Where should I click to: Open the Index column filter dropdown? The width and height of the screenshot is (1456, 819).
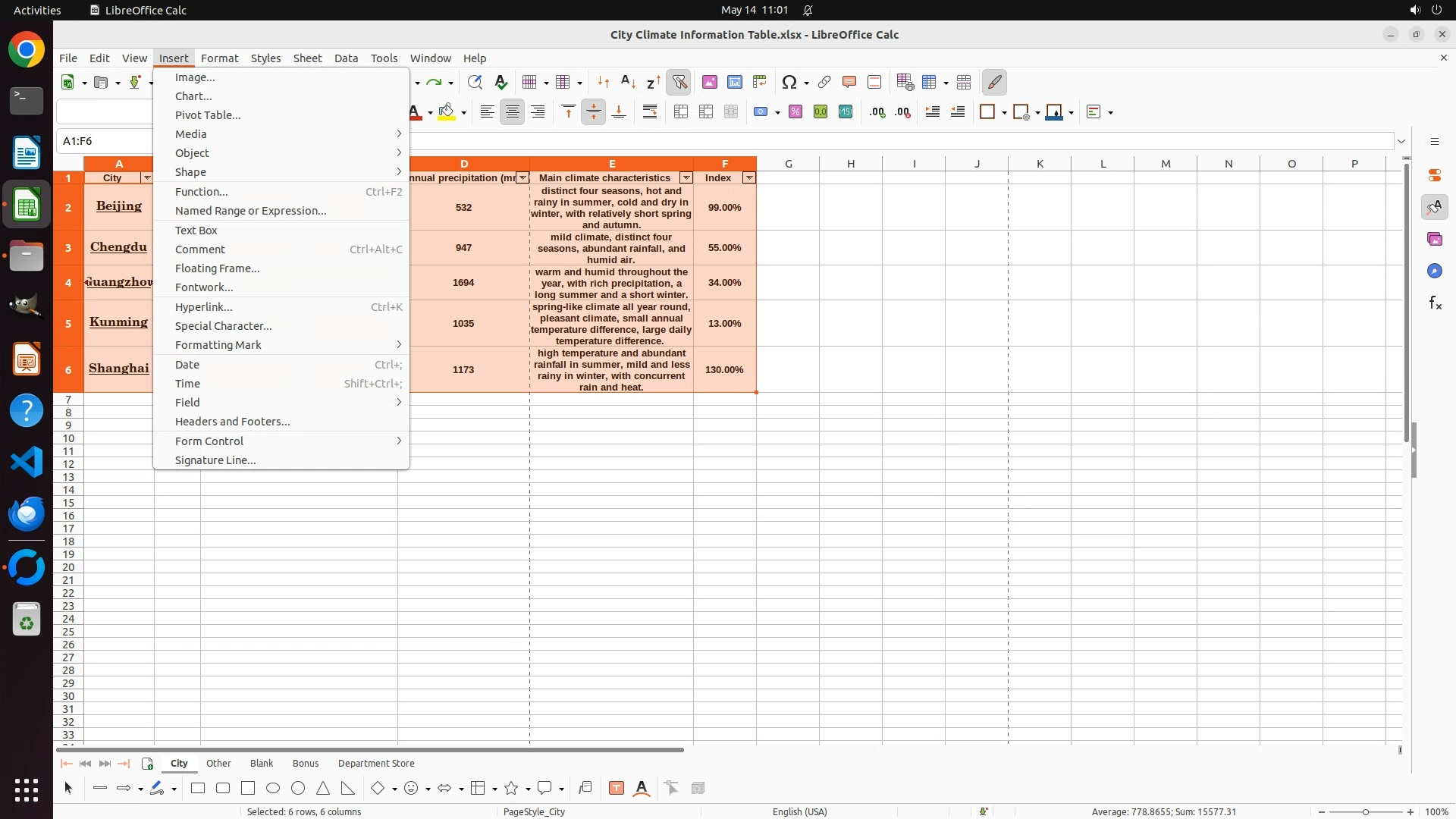748,178
